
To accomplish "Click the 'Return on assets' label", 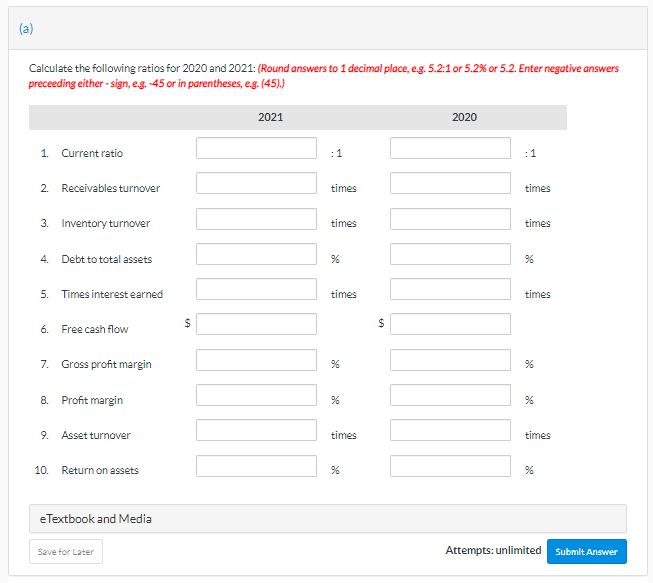I will click(x=100, y=470).
